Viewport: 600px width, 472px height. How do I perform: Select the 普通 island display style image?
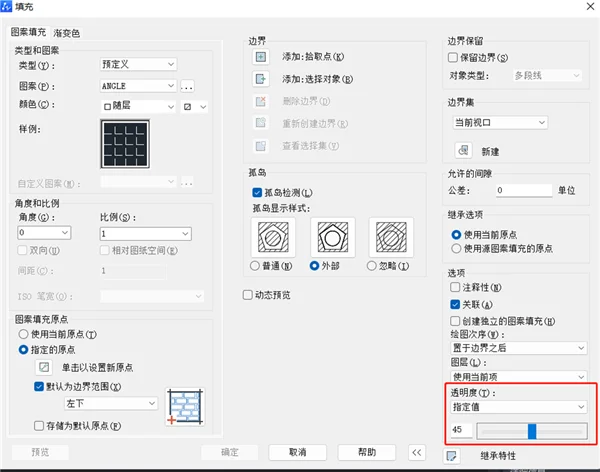(273, 237)
